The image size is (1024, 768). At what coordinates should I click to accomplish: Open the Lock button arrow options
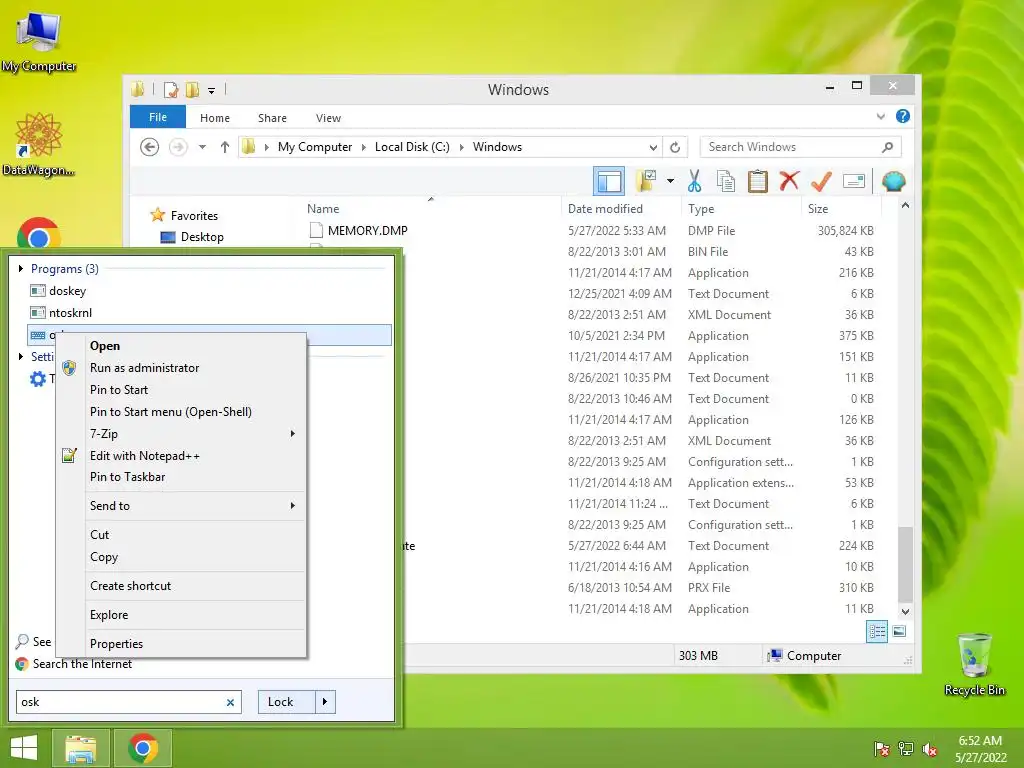point(325,702)
